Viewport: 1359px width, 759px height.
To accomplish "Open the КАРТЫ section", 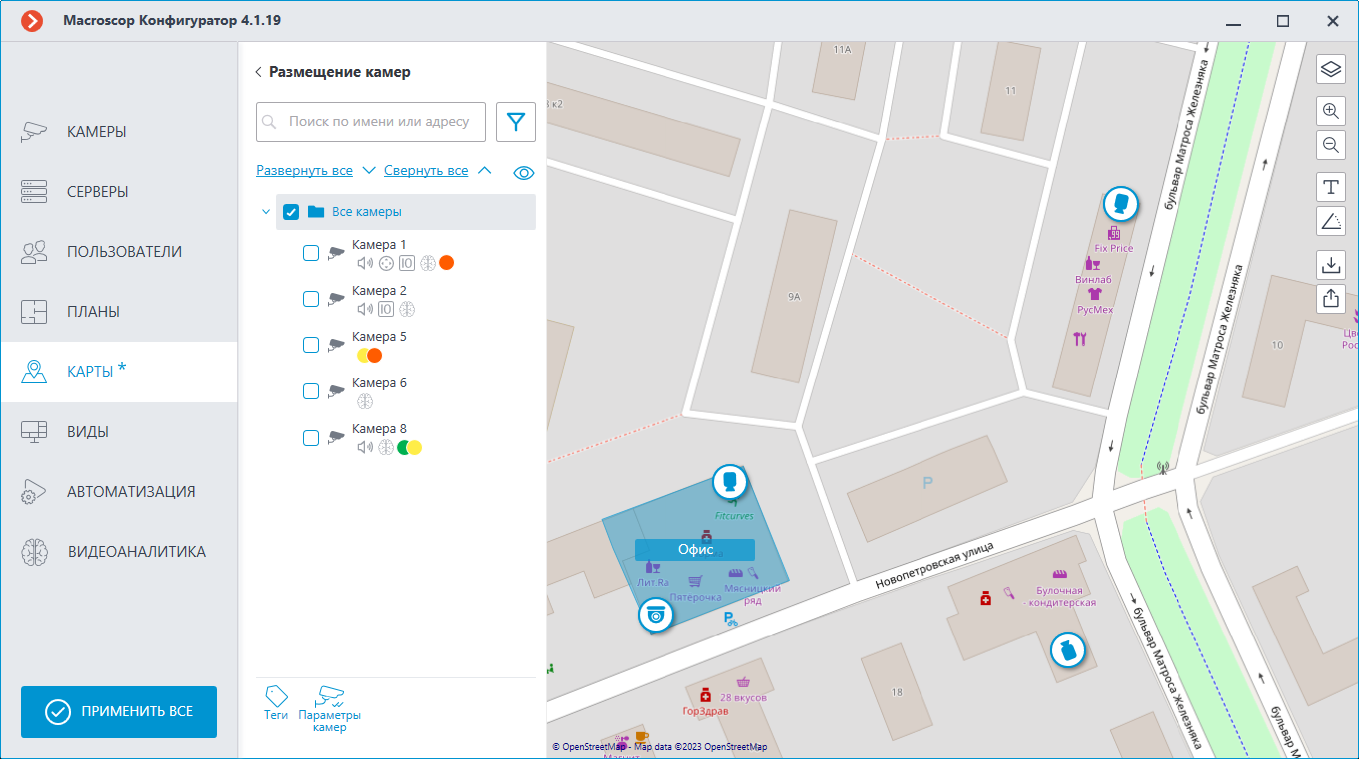I will point(119,372).
